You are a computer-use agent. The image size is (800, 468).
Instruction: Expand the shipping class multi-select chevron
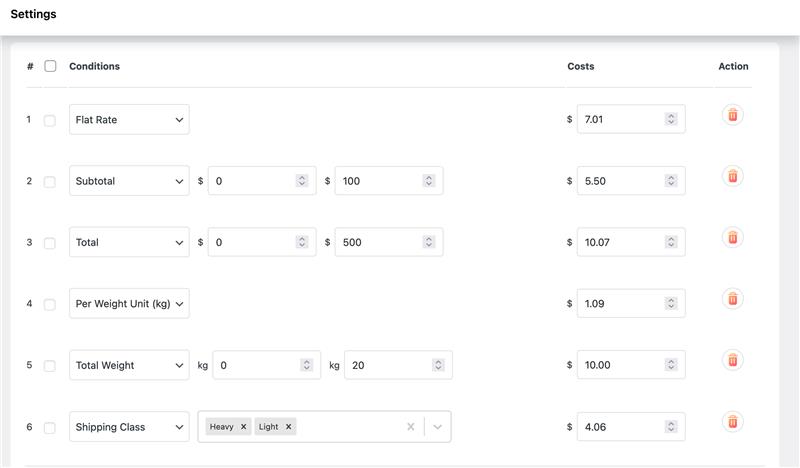[437, 427]
